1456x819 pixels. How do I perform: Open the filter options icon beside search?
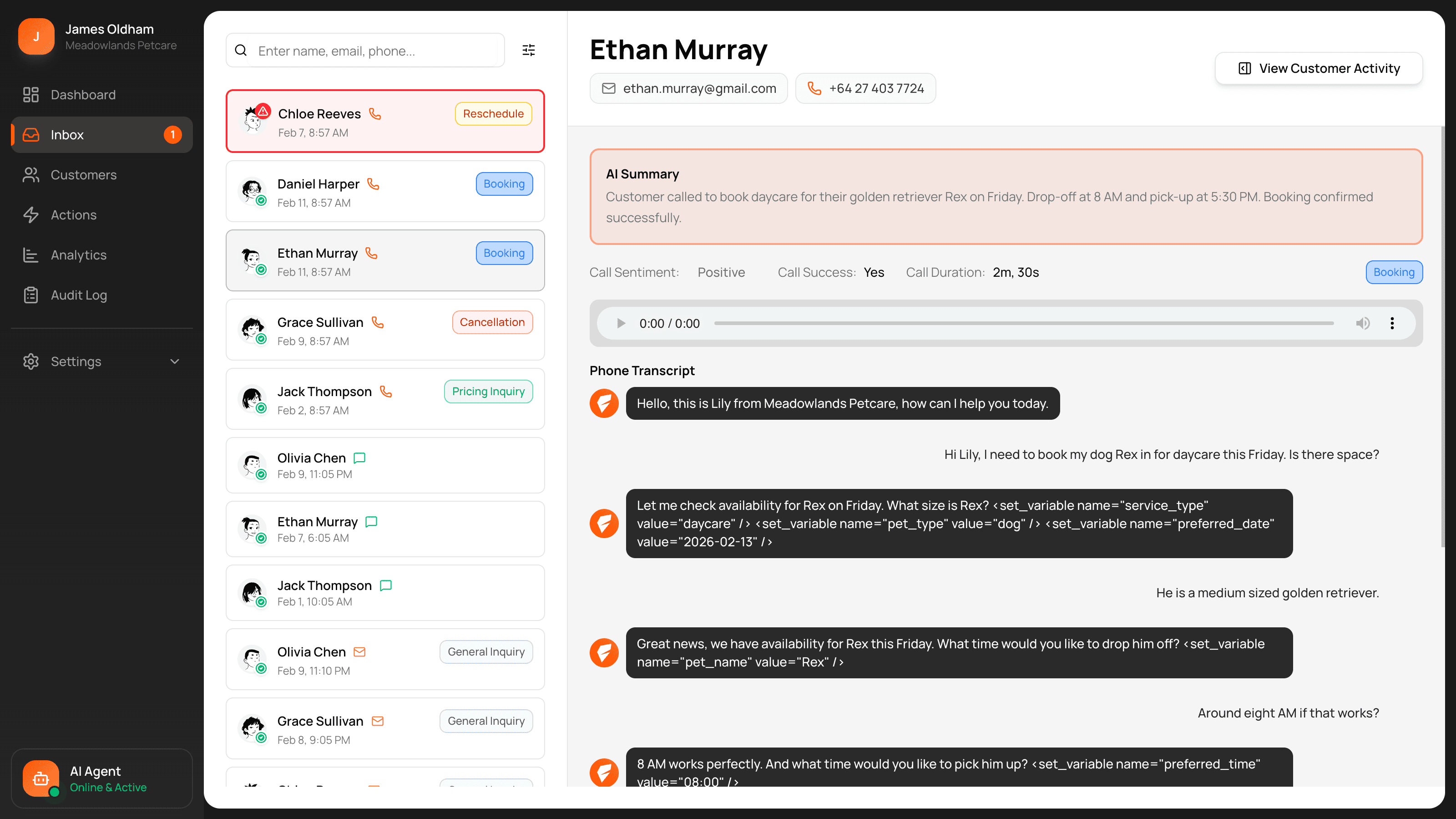pyautogui.click(x=528, y=51)
